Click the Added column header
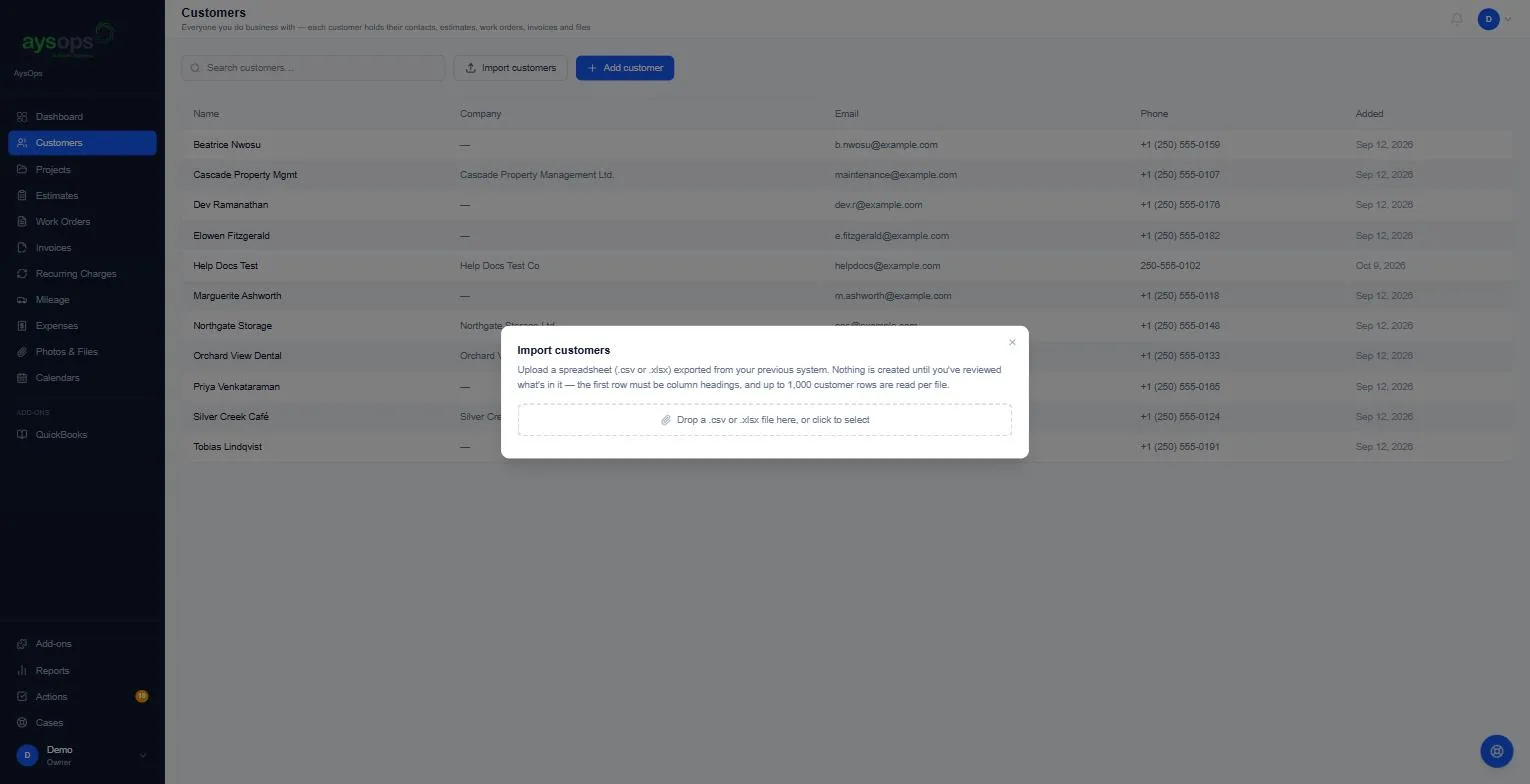 pyautogui.click(x=1370, y=114)
